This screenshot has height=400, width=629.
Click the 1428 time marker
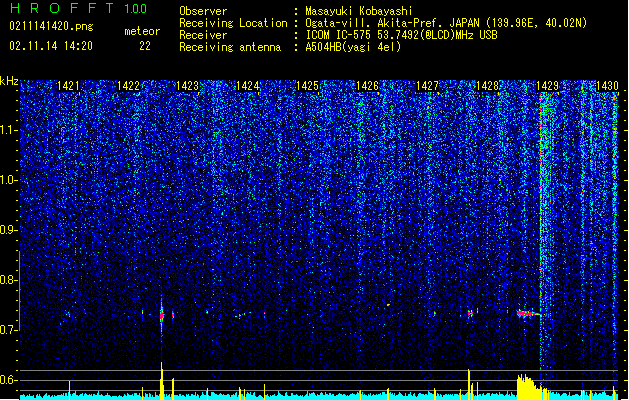click(487, 86)
